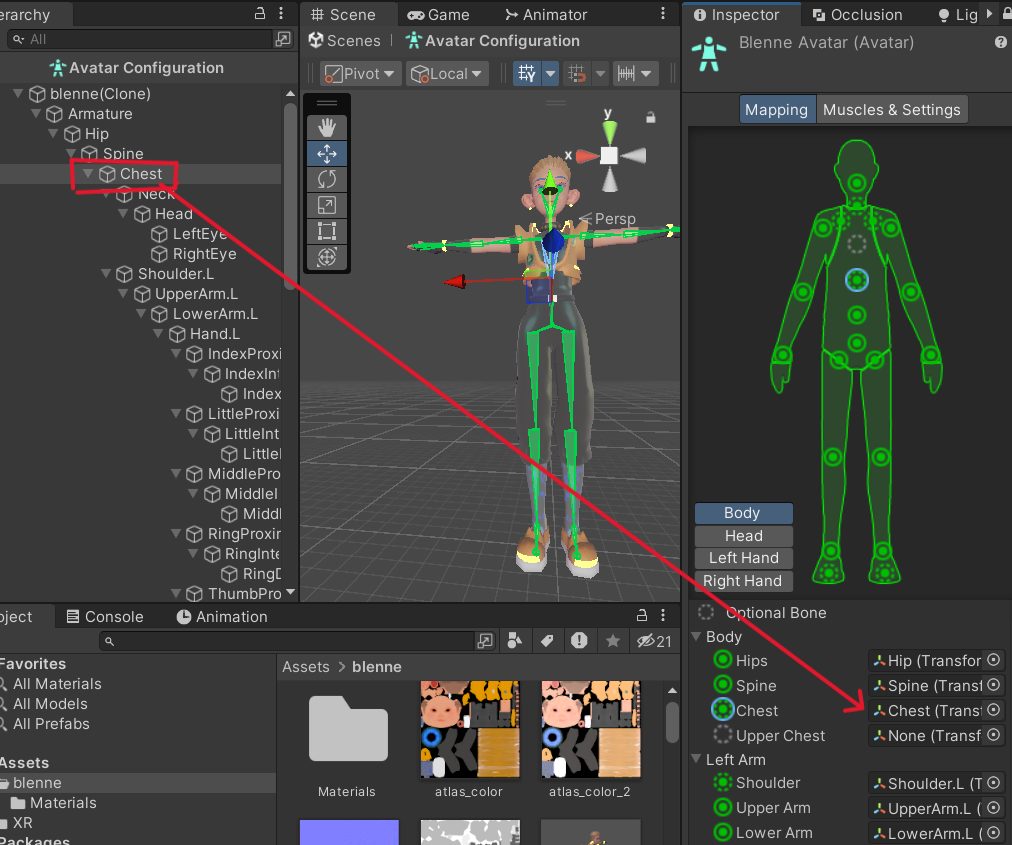Collapse the Shoulder.L hierarchy node
The height and width of the screenshot is (845, 1012).
tap(106, 274)
